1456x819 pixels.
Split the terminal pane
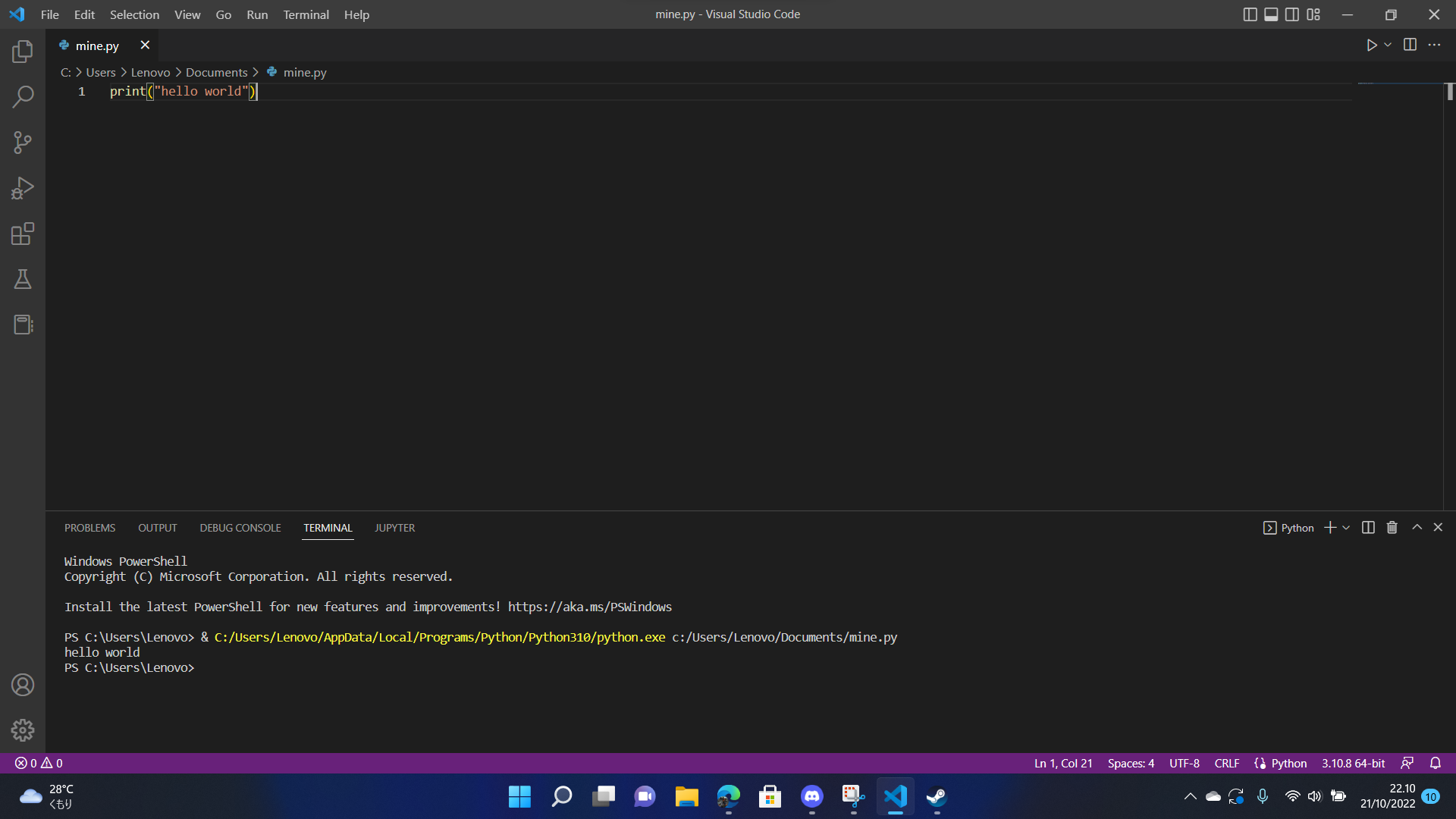click(x=1367, y=527)
